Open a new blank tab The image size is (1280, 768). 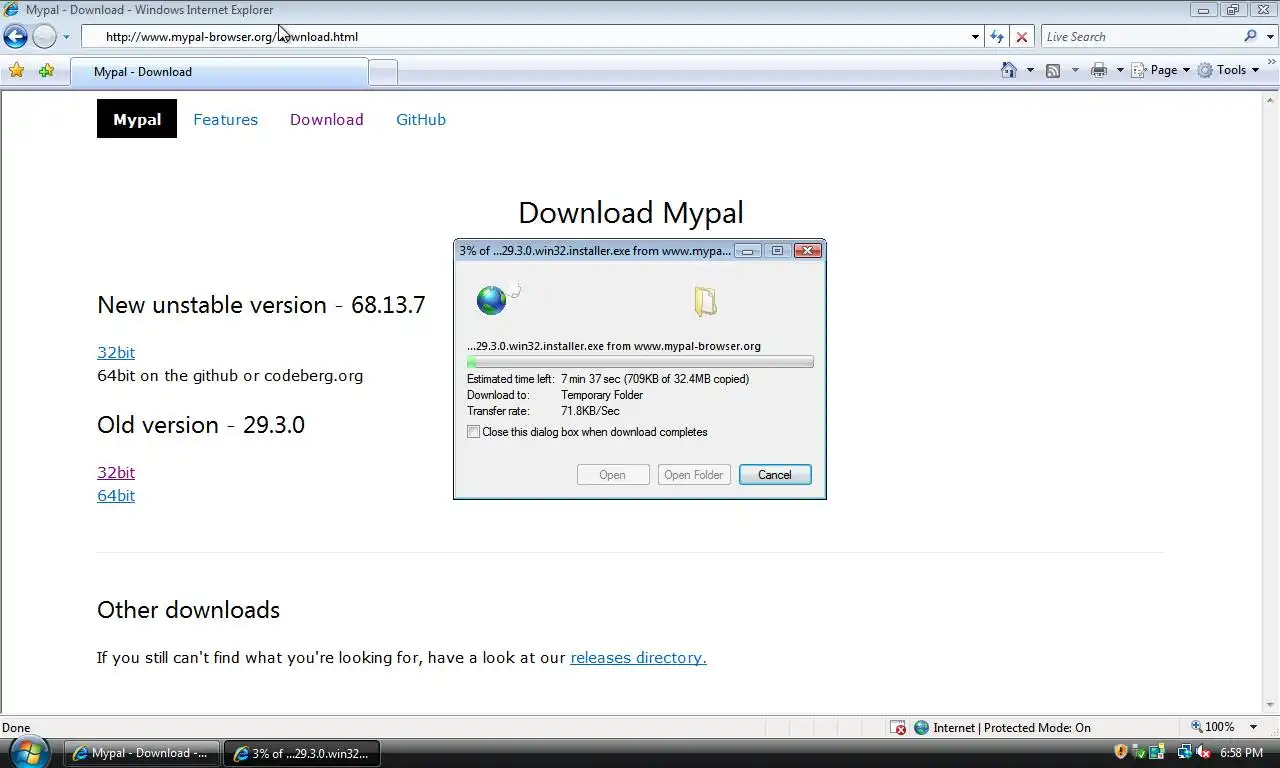tap(383, 72)
